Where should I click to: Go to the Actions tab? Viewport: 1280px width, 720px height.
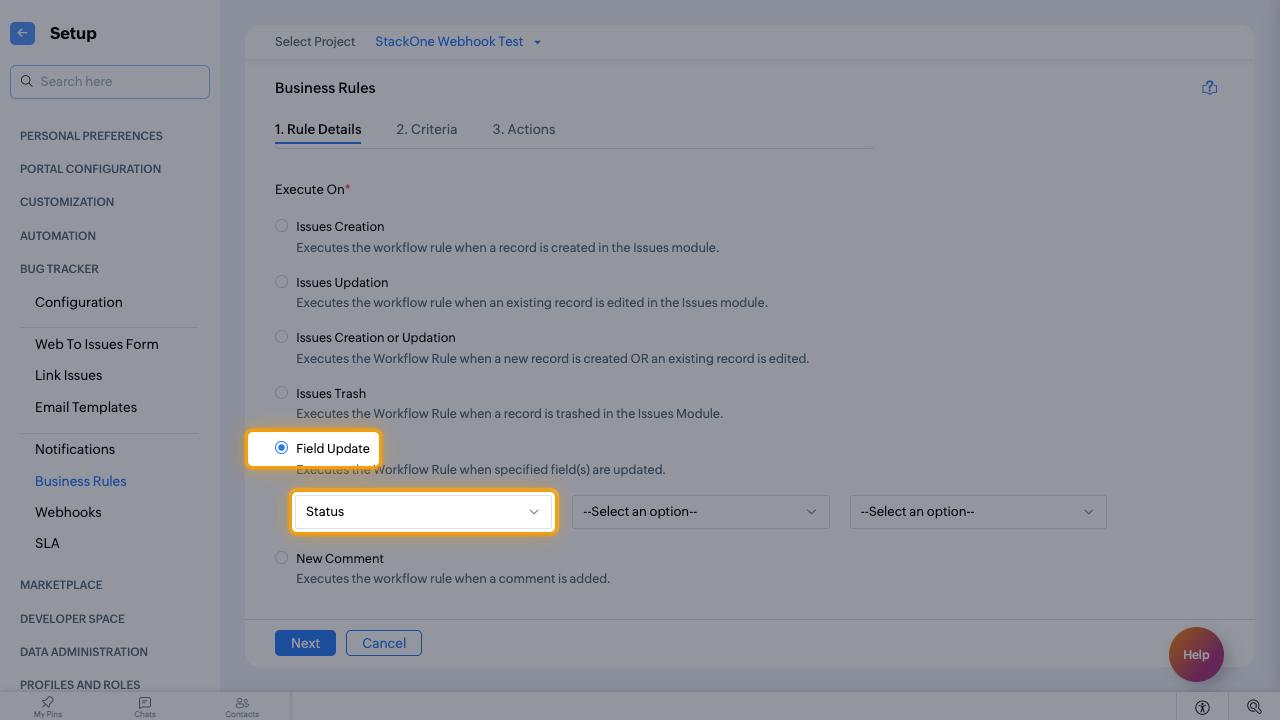click(x=524, y=129)
